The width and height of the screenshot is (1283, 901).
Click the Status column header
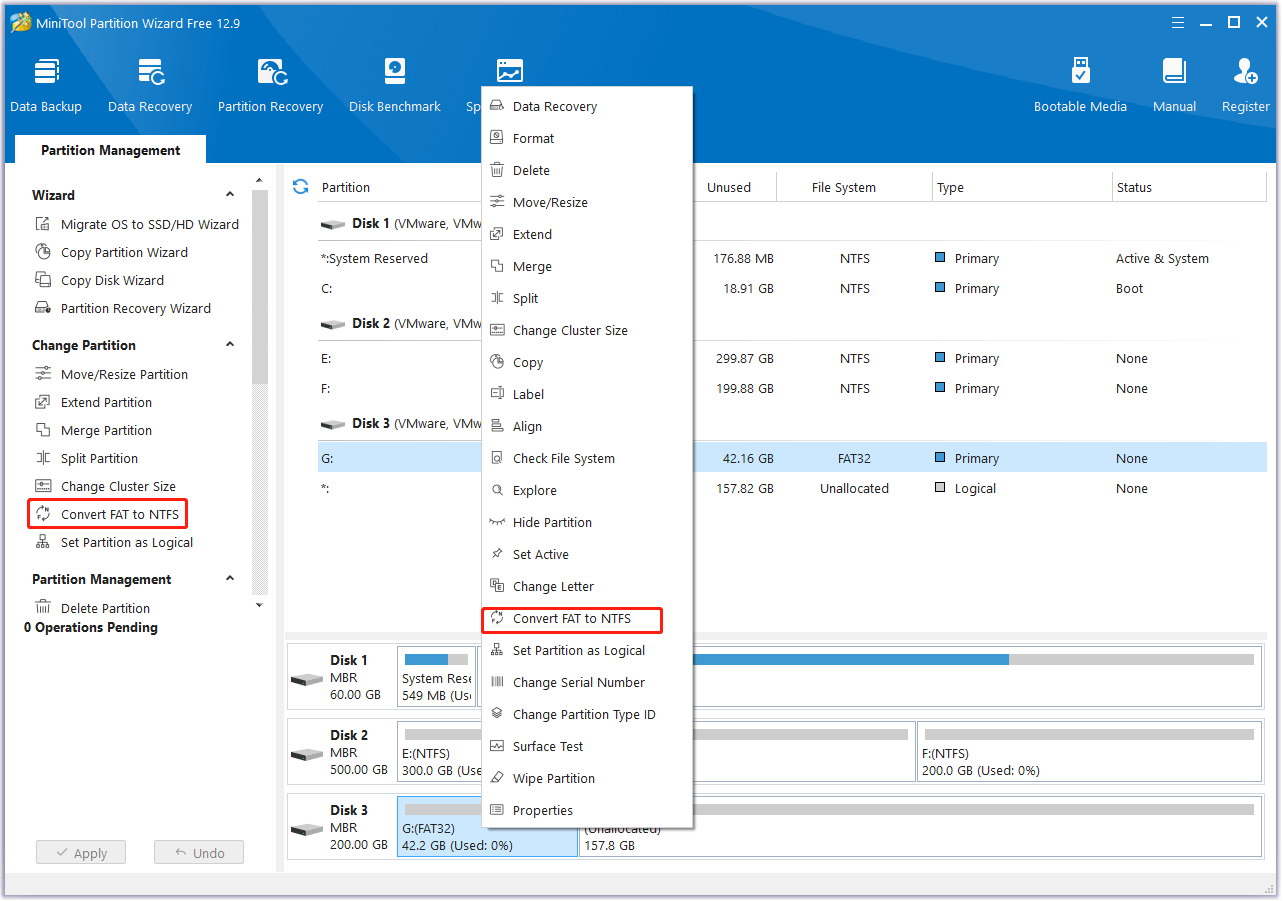click(x=1189, y=187)
